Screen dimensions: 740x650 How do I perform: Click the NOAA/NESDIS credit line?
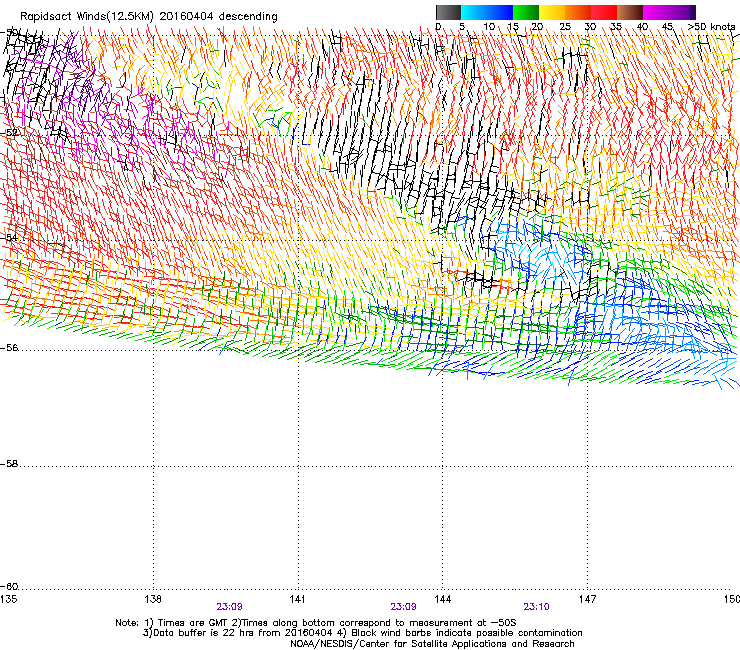pyautogui.click(x=432, y=643)
